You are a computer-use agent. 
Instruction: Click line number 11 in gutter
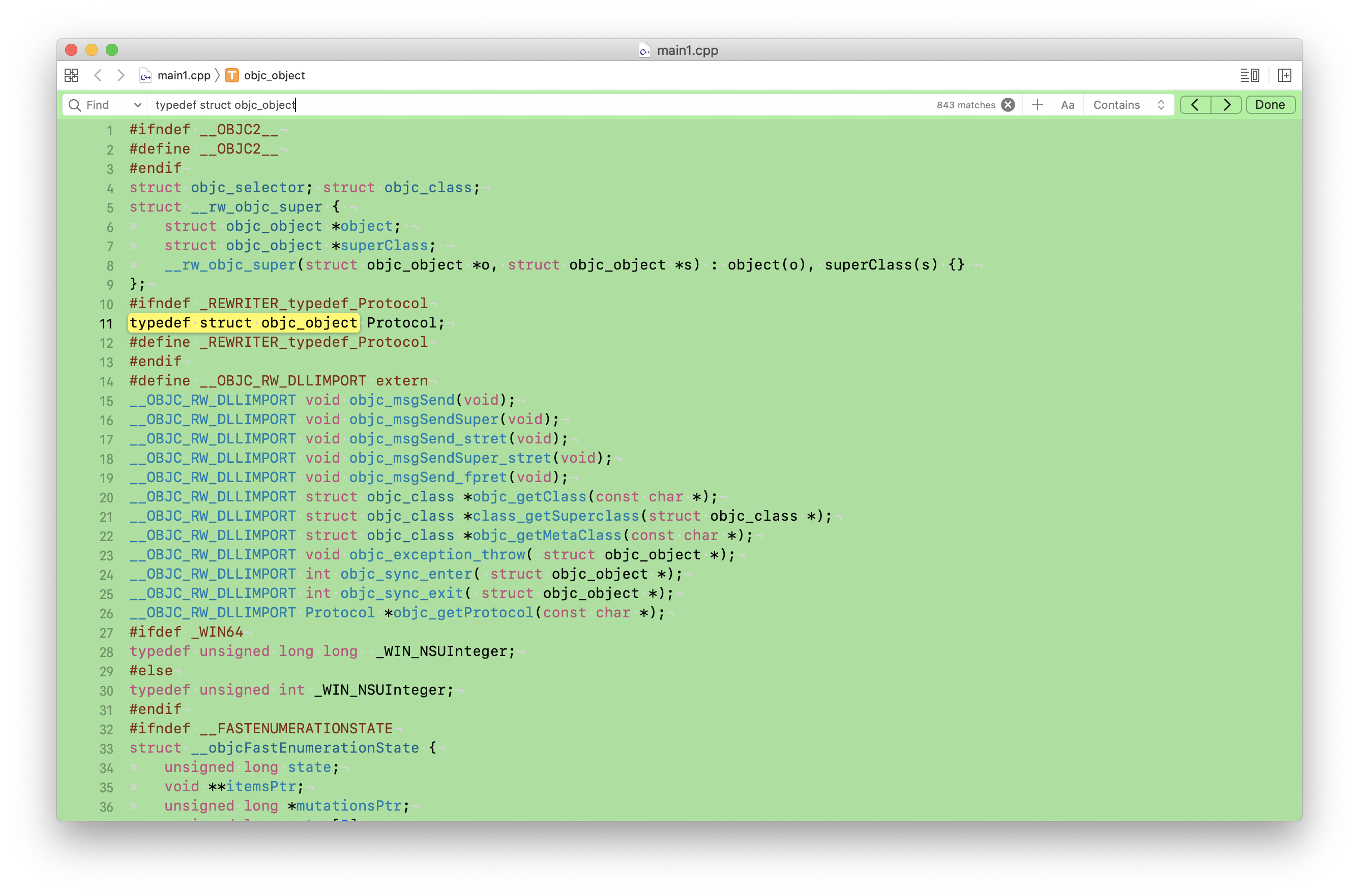tap(106, 324)
